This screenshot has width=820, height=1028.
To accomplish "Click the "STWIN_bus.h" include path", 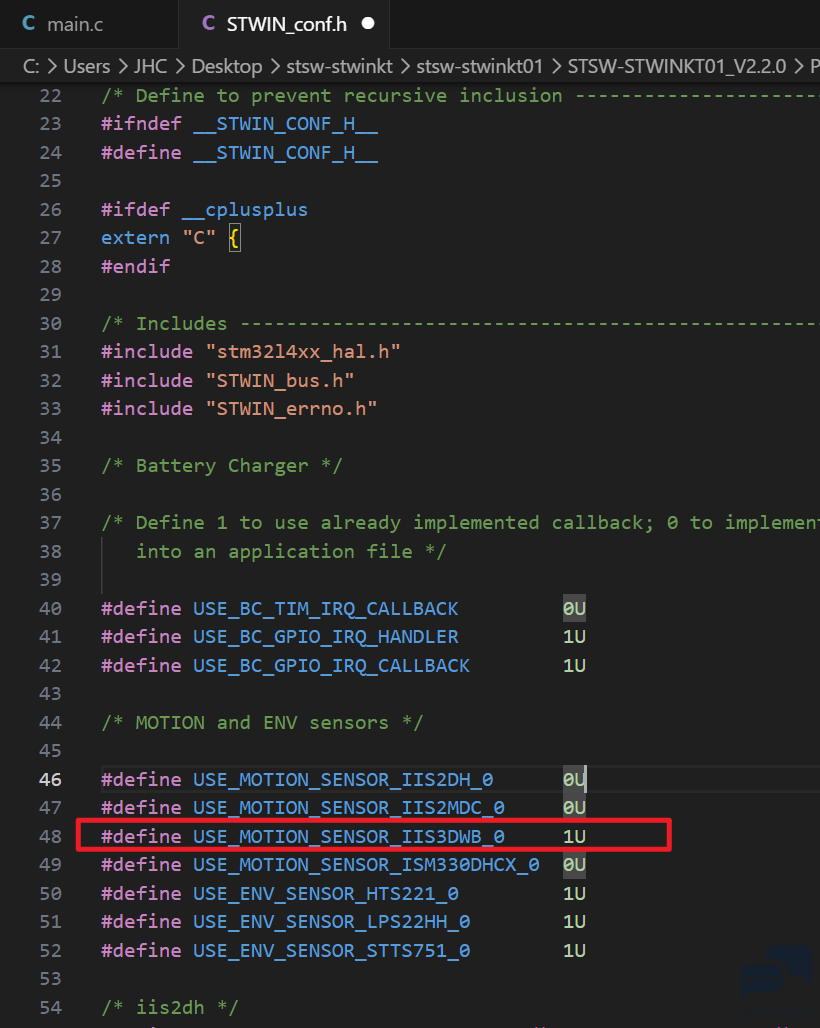I will pos(280,380).
